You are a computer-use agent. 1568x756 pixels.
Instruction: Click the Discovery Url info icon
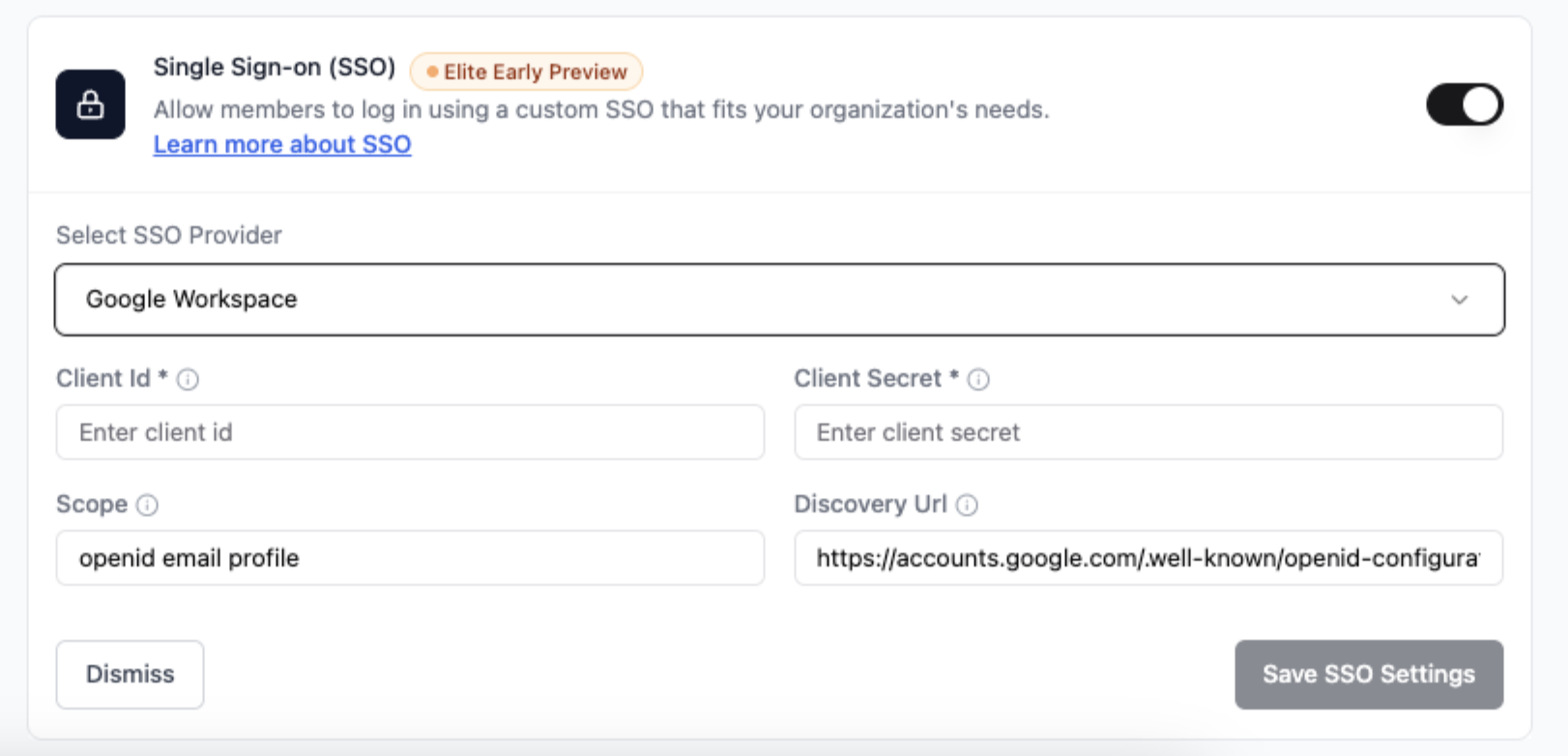point(968,505)
